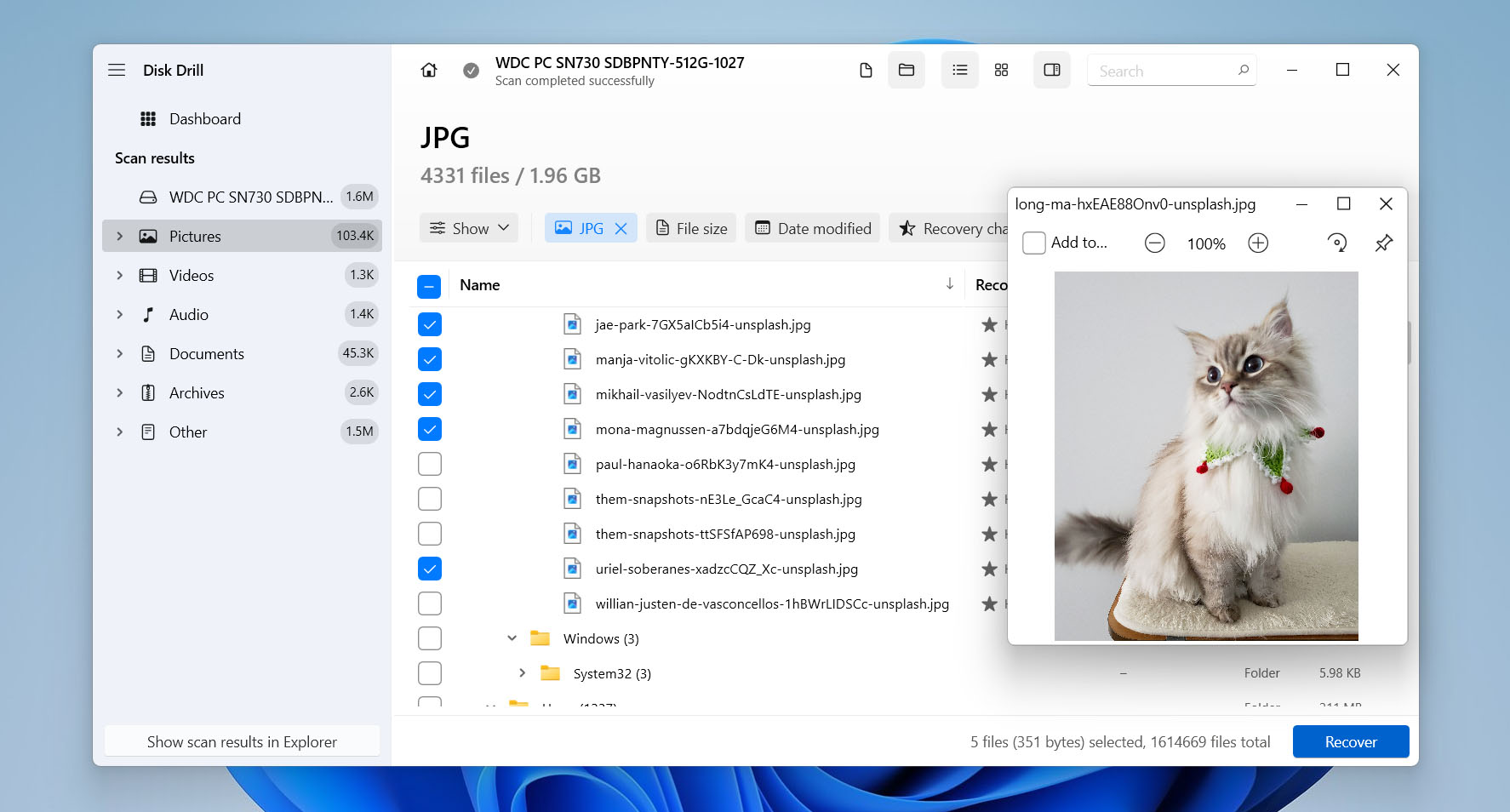Toggle the preview pane panel icon
This screenshot has width=1510, height=812.
tap(1052, 70)
